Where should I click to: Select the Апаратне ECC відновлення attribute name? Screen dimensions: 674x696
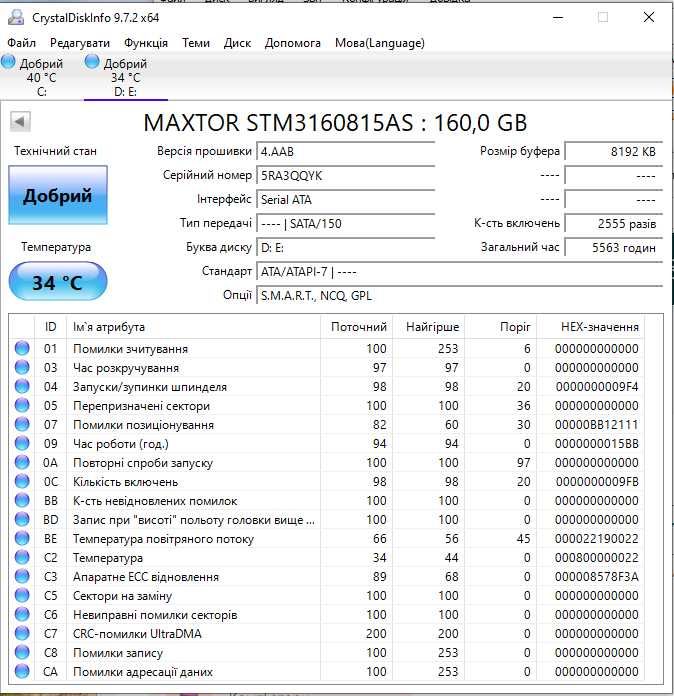click(x=146, y=577)
